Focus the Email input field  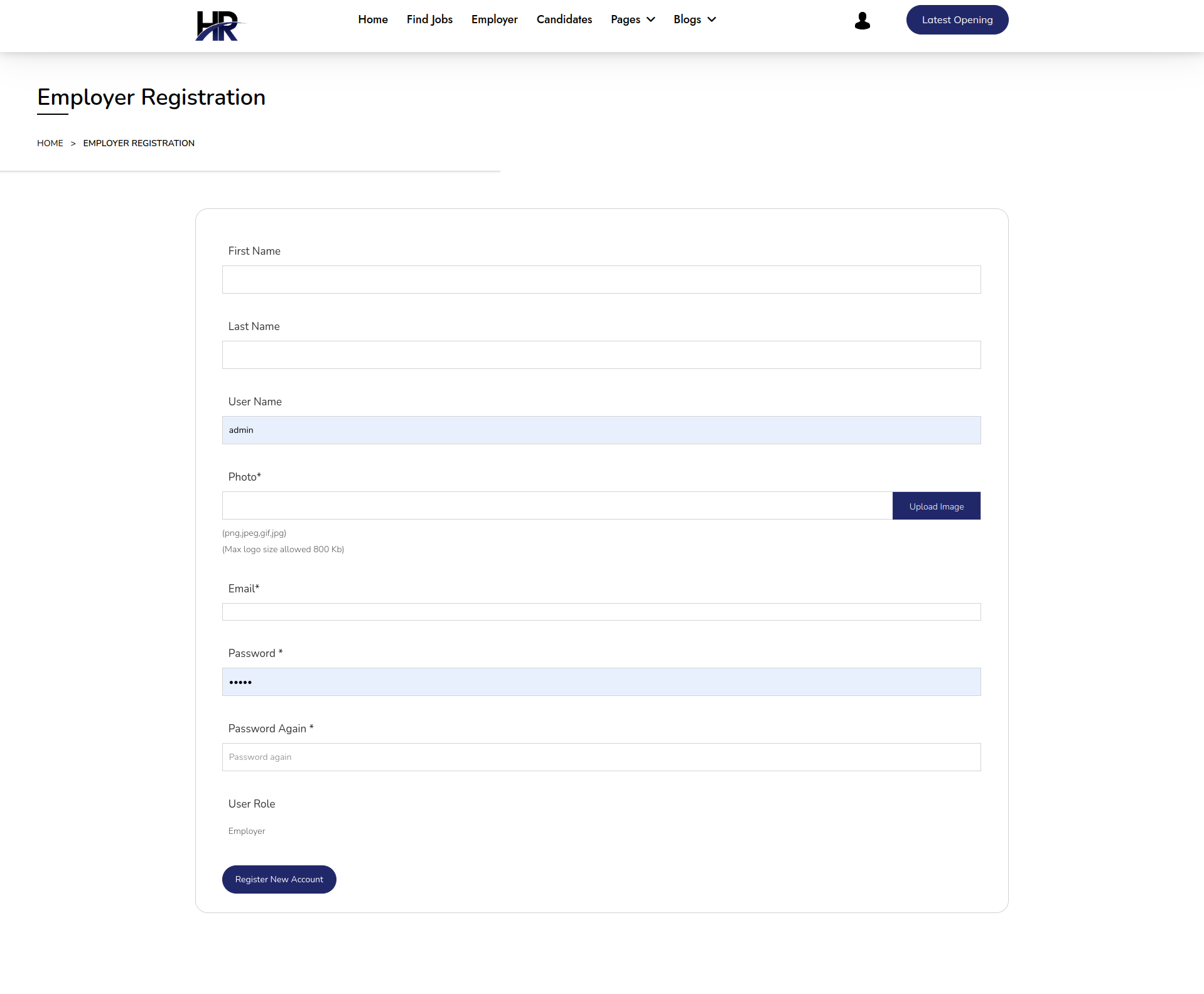(x=601, y=612)
